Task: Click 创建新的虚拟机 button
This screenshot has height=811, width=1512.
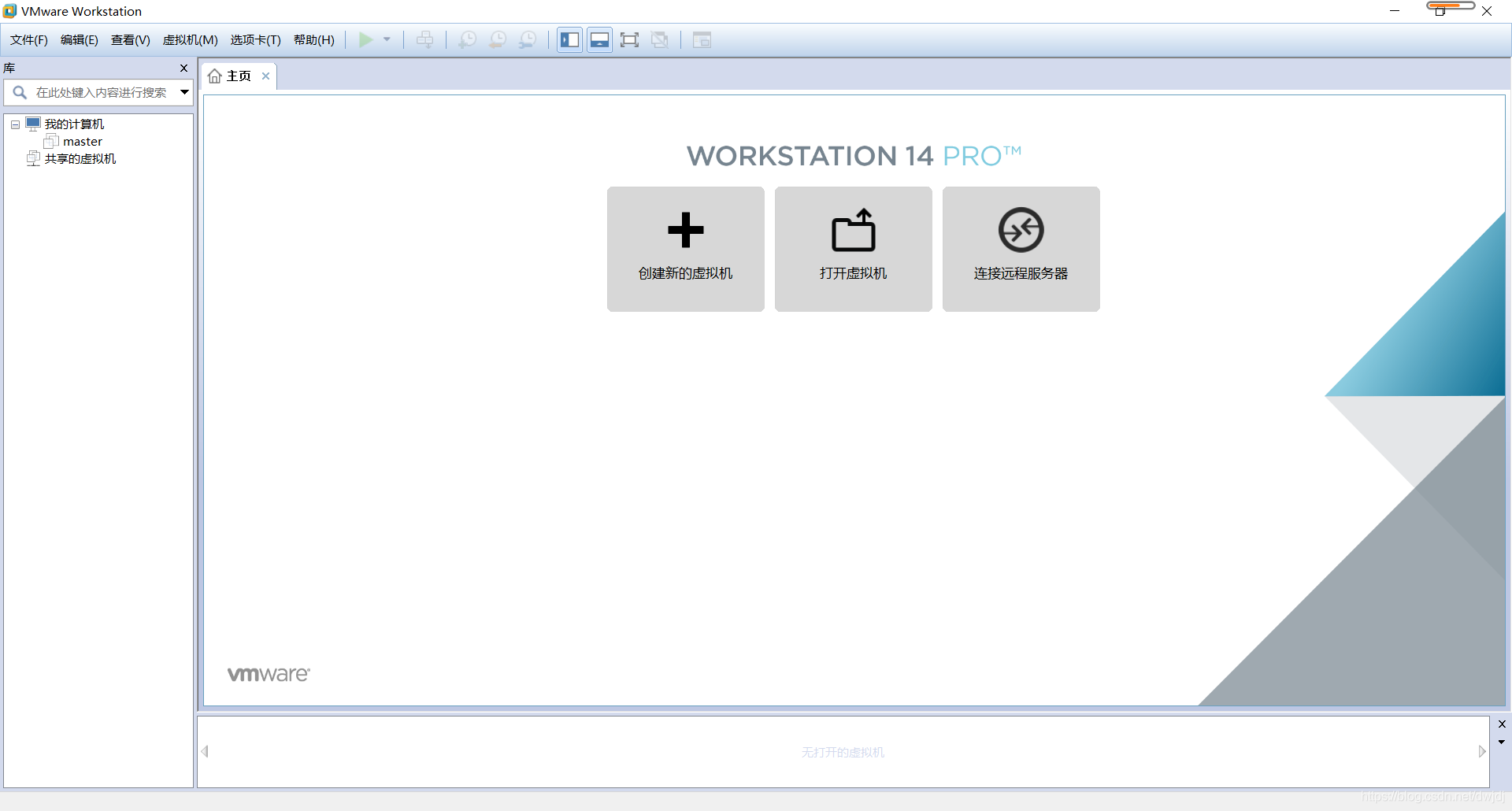Action: pyautogui.click(x=686, y=249)
